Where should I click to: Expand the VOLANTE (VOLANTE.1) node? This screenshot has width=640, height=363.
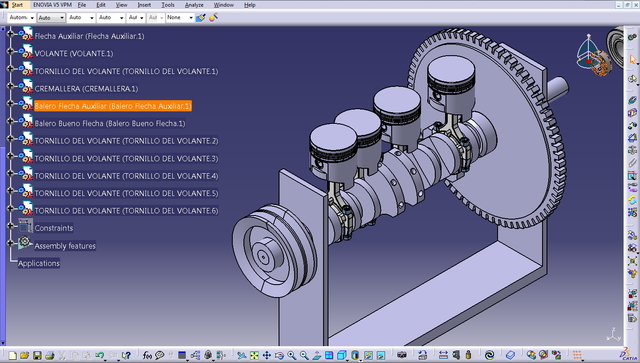coord(11,51)
